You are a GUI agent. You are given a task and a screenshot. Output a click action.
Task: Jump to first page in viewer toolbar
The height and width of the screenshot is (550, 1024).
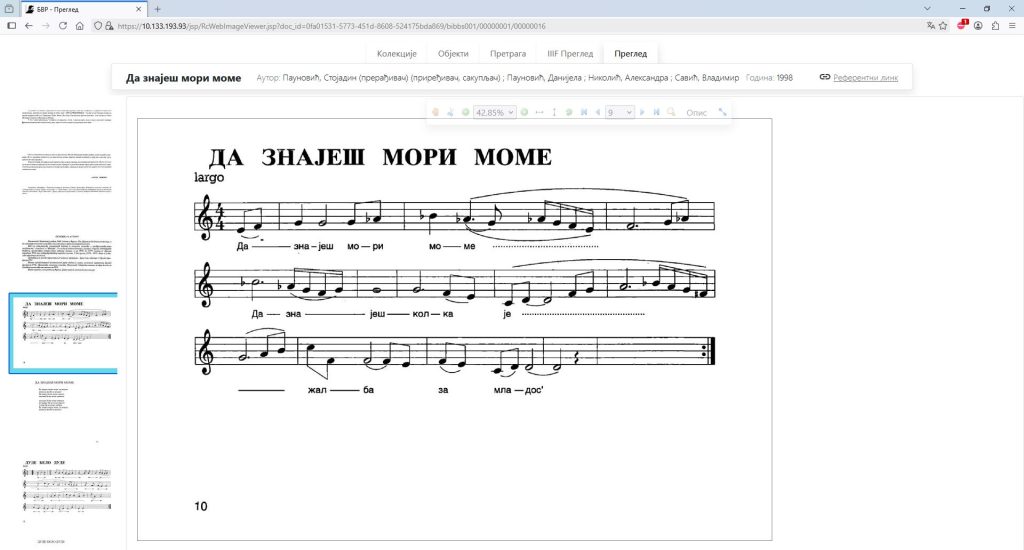[x=584, y=112]
